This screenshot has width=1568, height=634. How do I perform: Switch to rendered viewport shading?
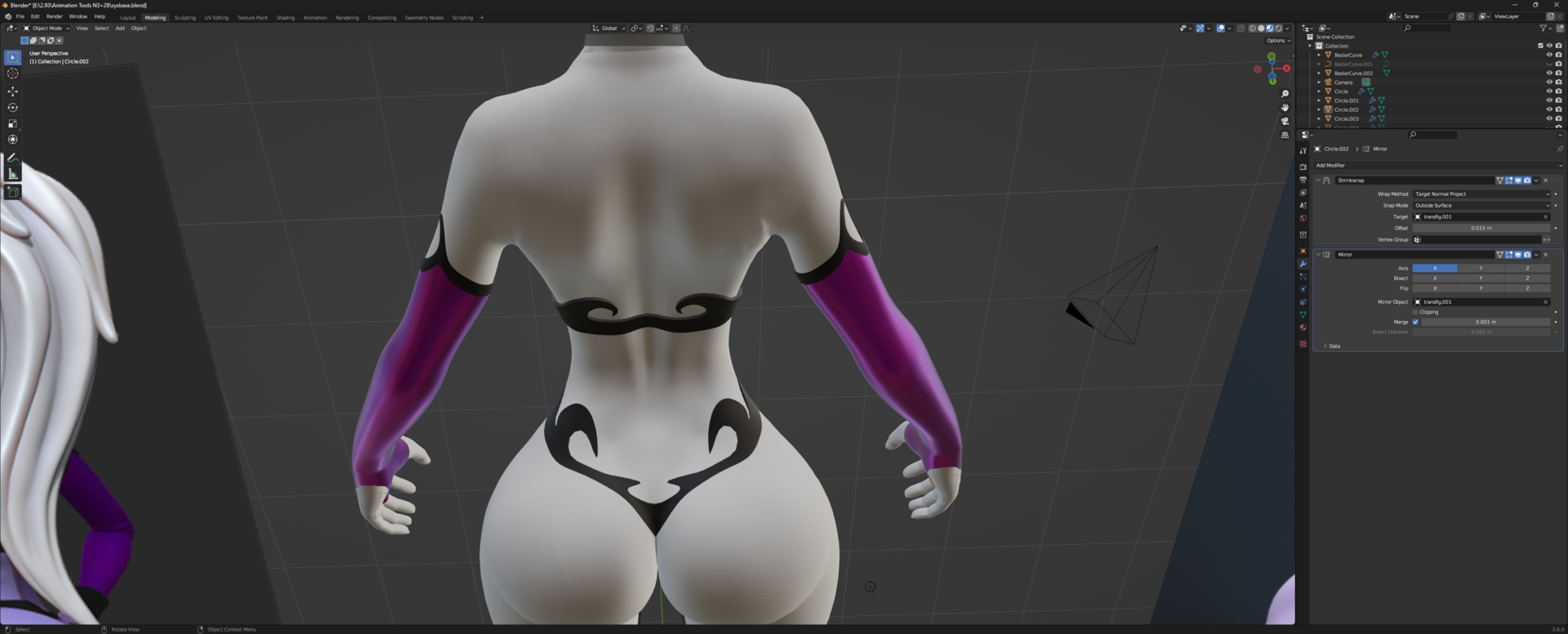(1278, 28)
